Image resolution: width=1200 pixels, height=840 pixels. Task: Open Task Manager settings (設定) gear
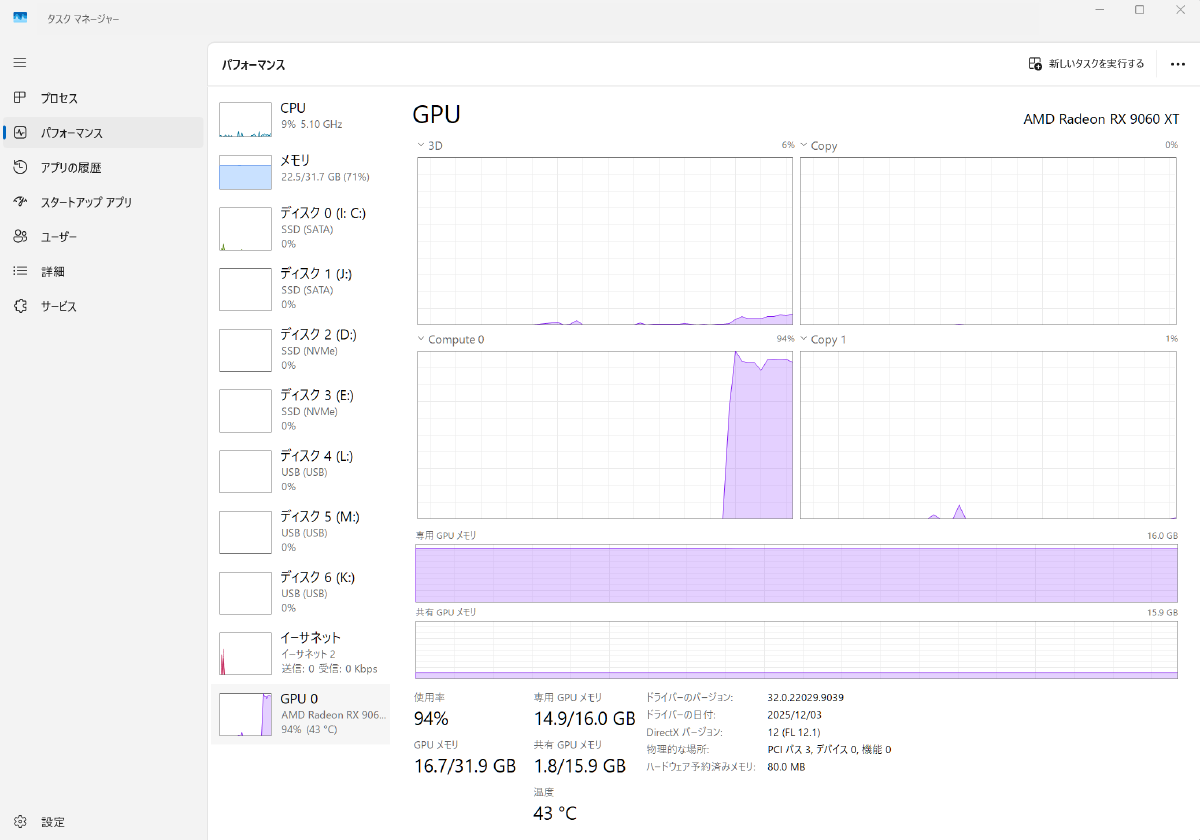(21, 821)
